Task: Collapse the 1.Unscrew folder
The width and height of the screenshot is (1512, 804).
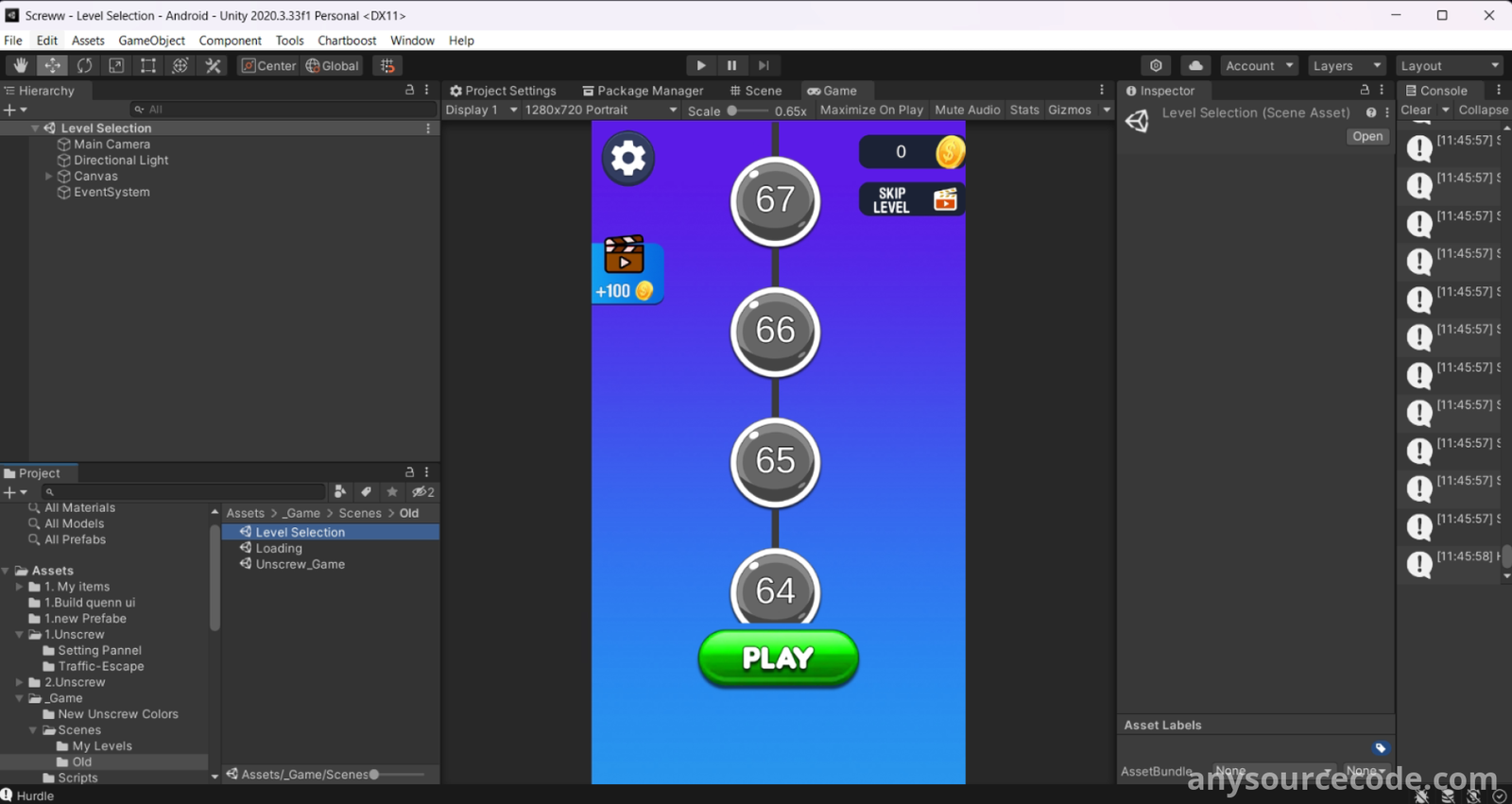Action: tap(20, 635)
